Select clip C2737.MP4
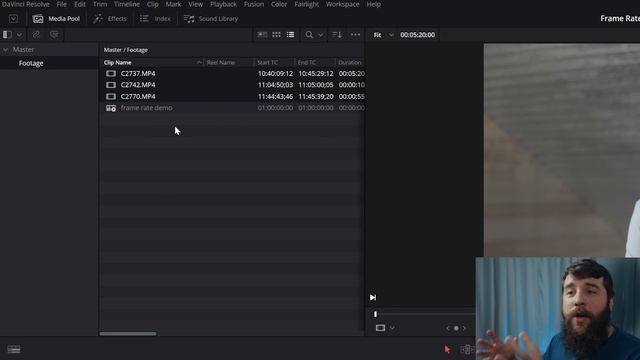 click(138, 73)
